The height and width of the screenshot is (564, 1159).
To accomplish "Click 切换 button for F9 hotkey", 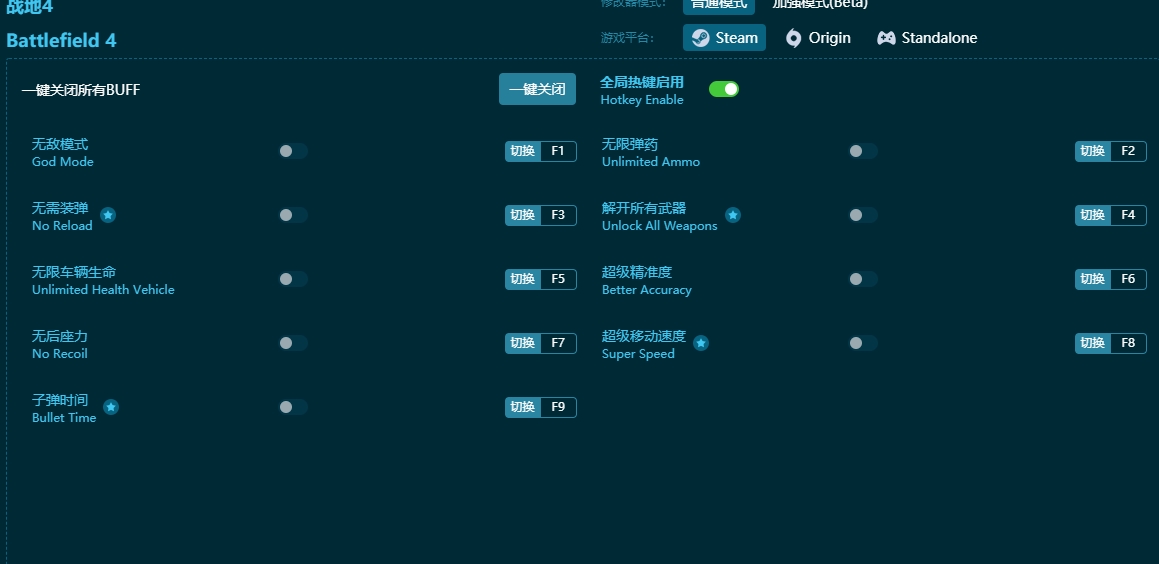I will pos(523,407).
